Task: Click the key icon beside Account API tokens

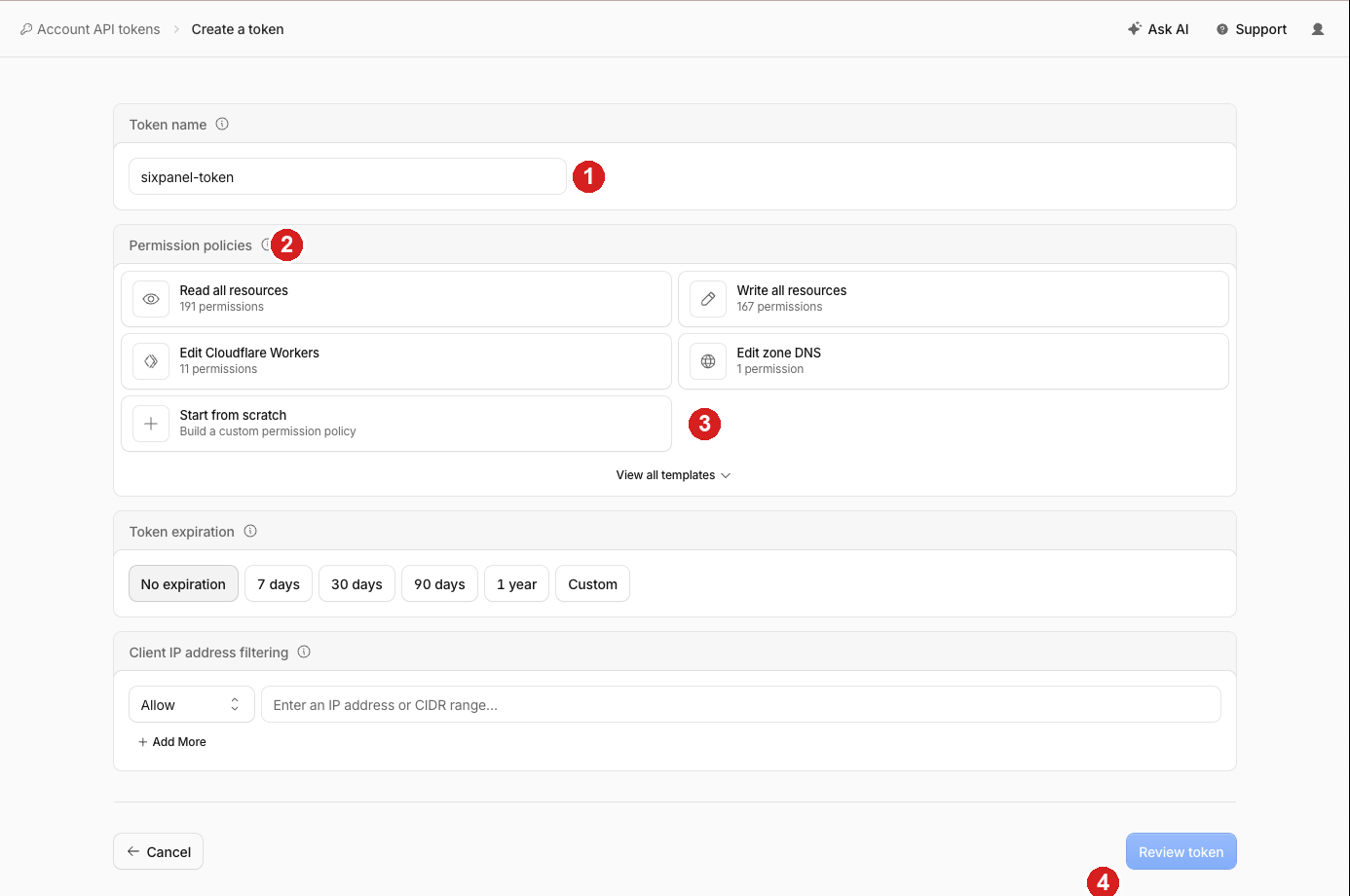Action: click(26, 29)
